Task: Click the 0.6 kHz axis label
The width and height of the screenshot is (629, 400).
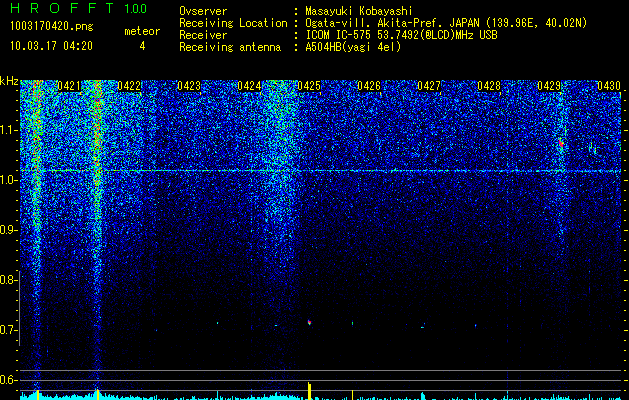Action: coord(7,380)
